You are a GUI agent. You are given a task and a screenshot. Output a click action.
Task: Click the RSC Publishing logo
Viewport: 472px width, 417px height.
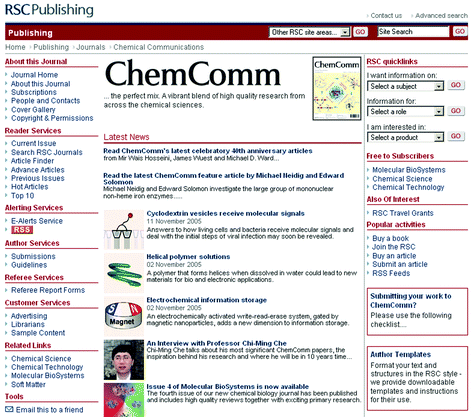click(x=49, y=10)
